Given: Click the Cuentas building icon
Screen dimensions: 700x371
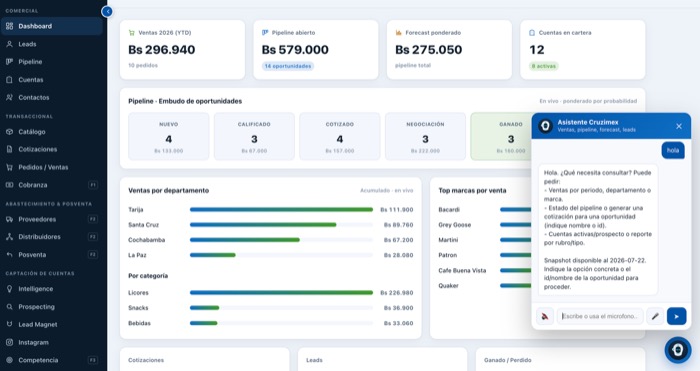Looking at the screenshot, I should [9, 80].
